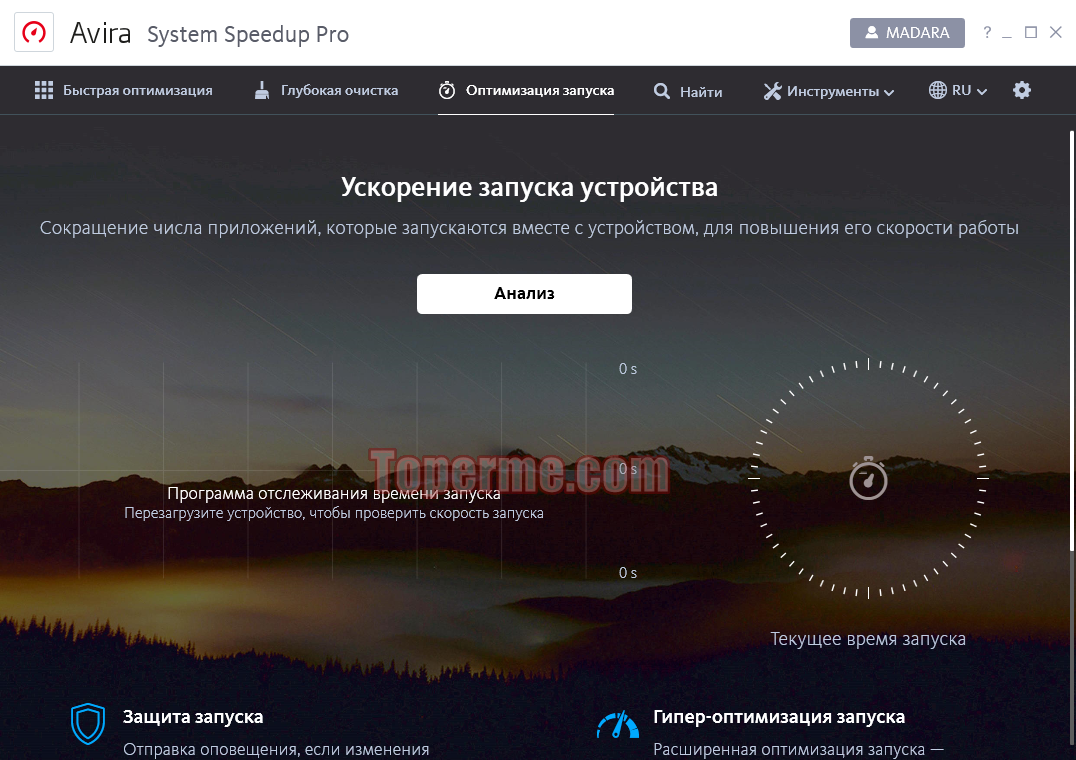
Task: Open the Глубокая очистка tab
Action: tap(326, 91)
